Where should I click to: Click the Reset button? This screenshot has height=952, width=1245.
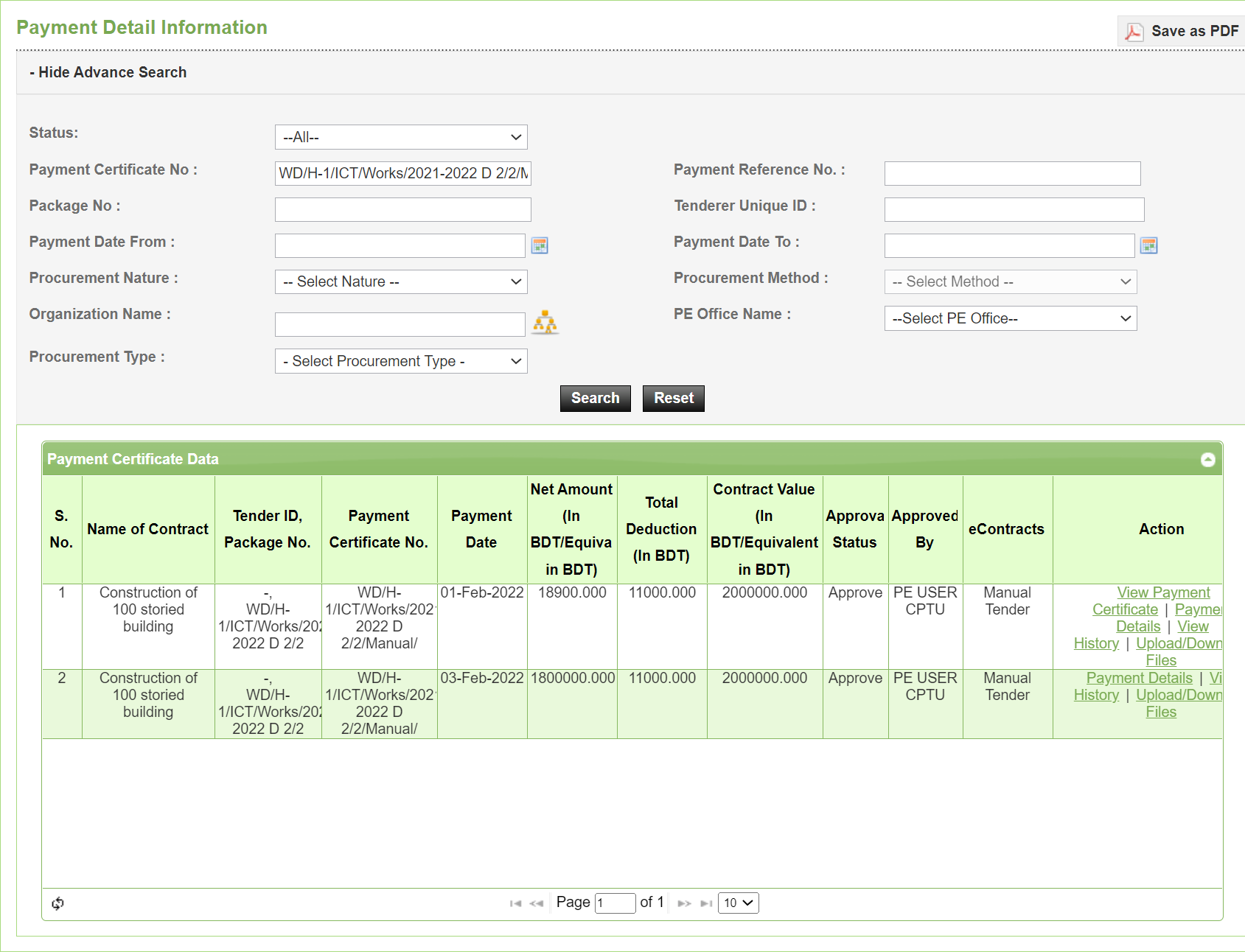click(x=674, y=399)
